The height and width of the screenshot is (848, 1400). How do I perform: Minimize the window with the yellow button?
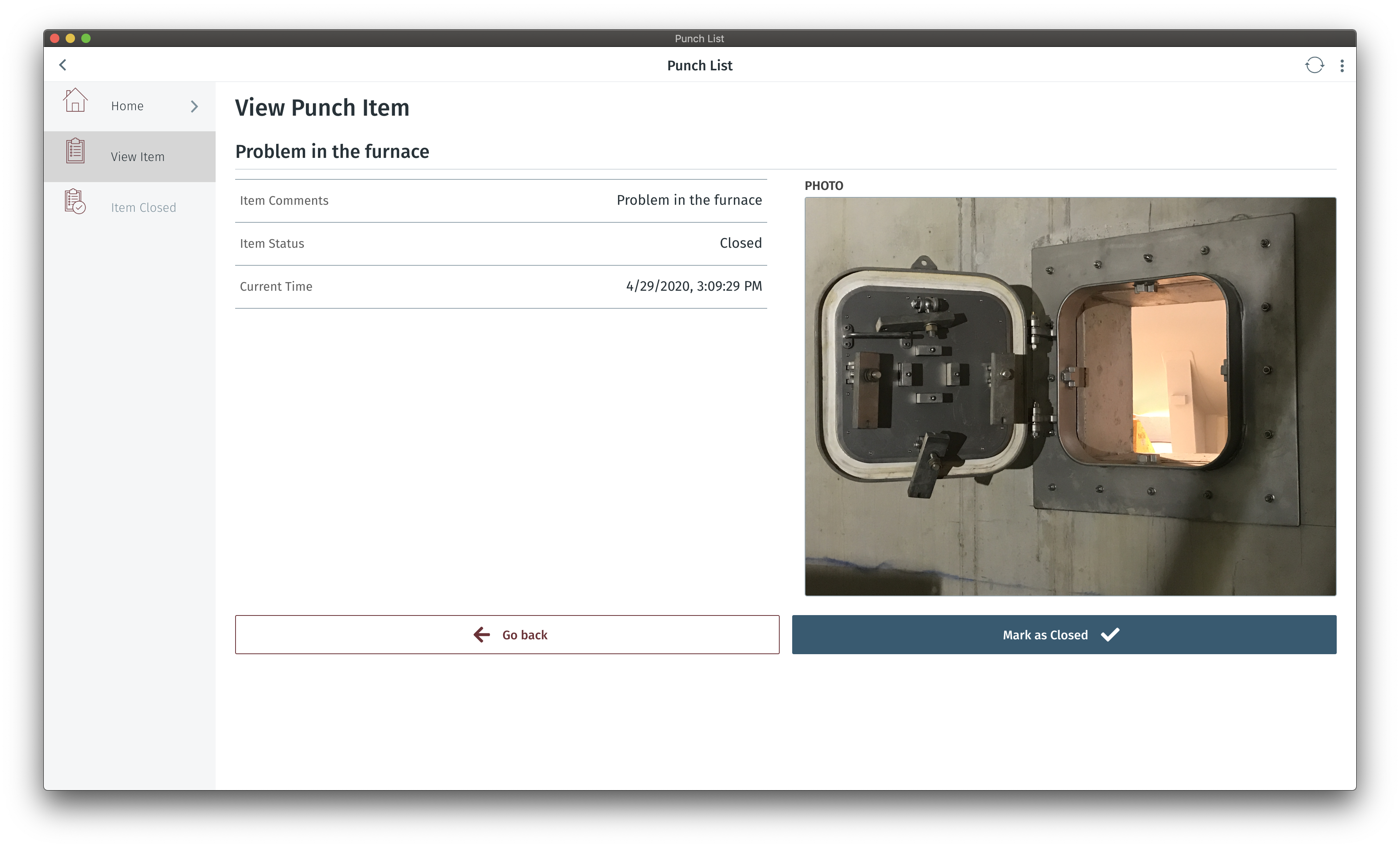pyautogui.click(x=70, y=38)
